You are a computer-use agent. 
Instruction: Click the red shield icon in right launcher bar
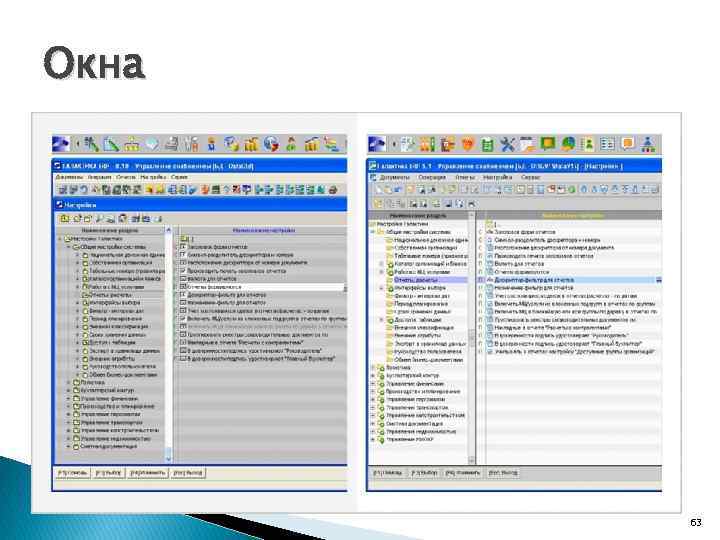click(x=467, y=144)
